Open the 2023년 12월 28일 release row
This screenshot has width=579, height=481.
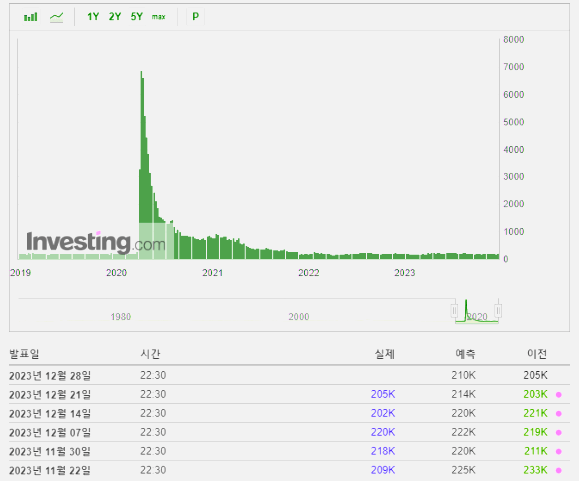point(289,375)
